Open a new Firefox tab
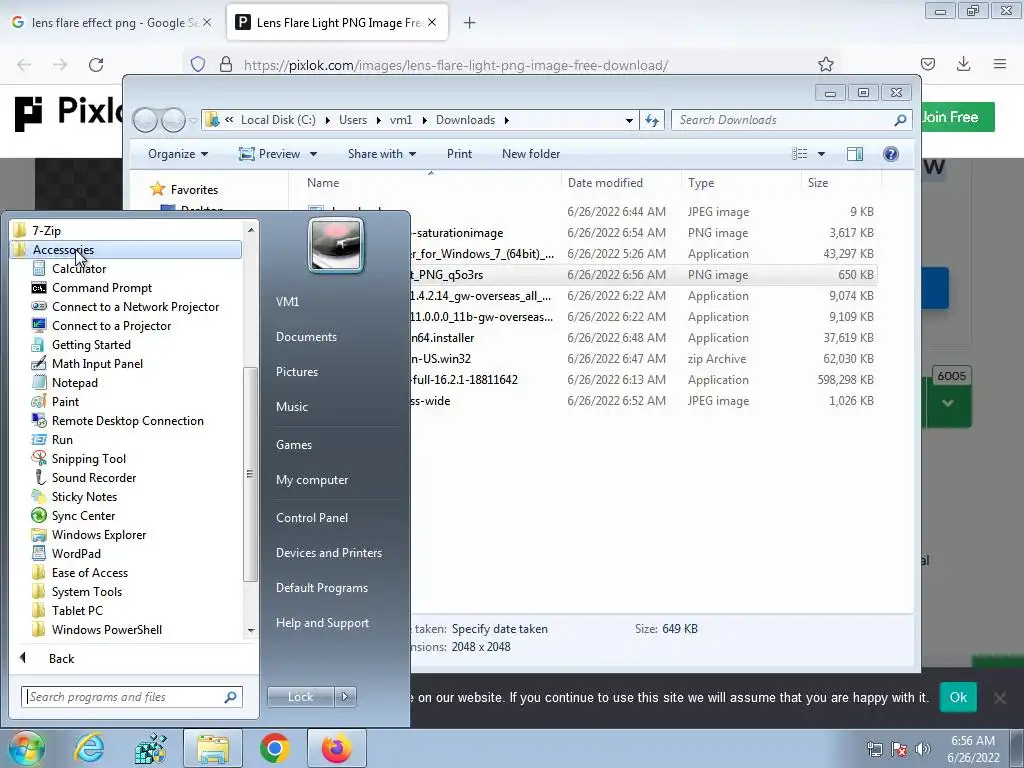The image size is (1024, 768). pos(469,23)
